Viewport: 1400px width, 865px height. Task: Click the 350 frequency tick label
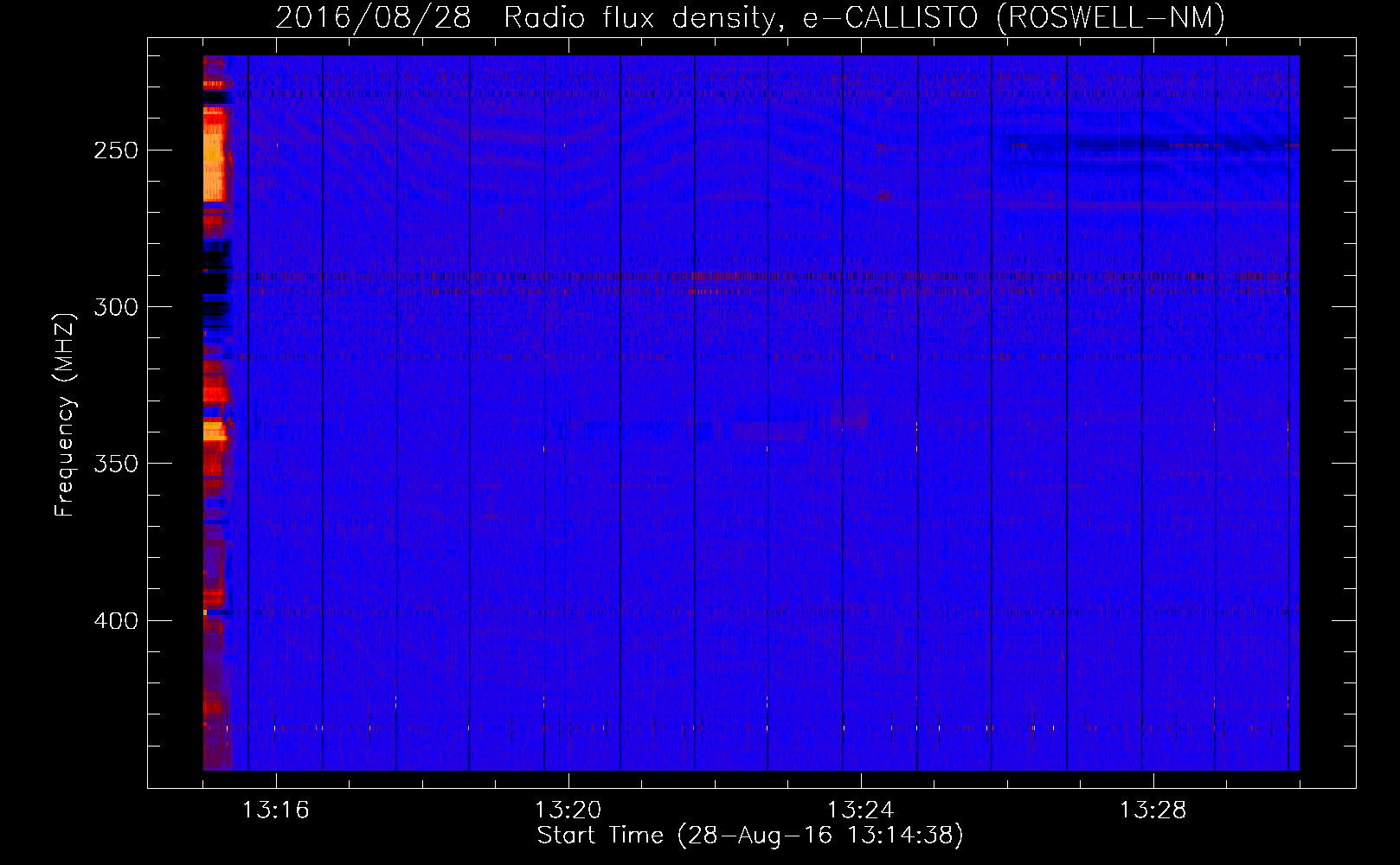[x=116, y=464]
